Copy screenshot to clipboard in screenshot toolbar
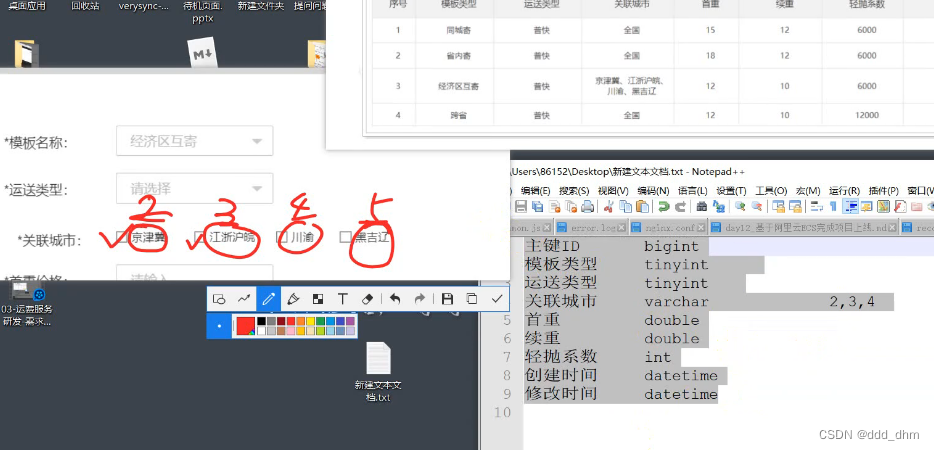This screenshot has width=934, height=450. 472,299
